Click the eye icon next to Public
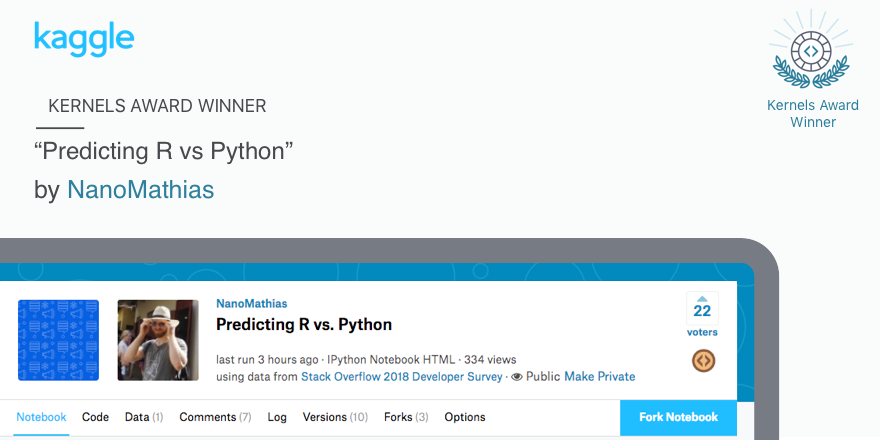 tap(517, 377)
